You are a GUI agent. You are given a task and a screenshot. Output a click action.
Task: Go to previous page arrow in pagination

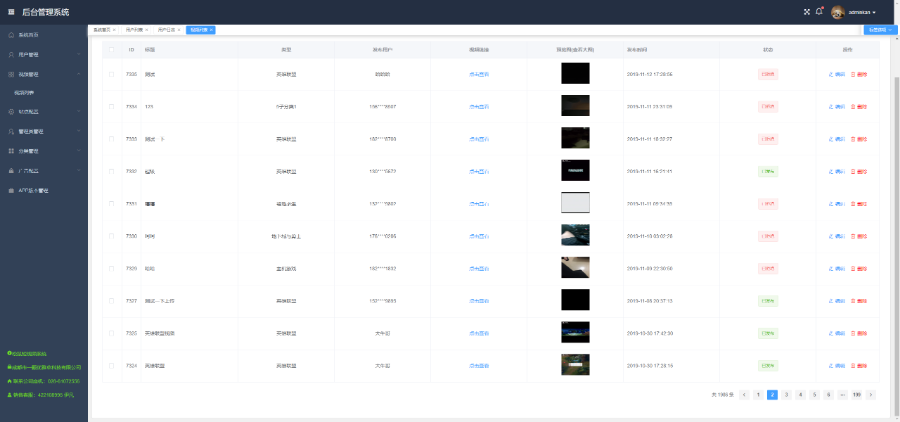744,395
